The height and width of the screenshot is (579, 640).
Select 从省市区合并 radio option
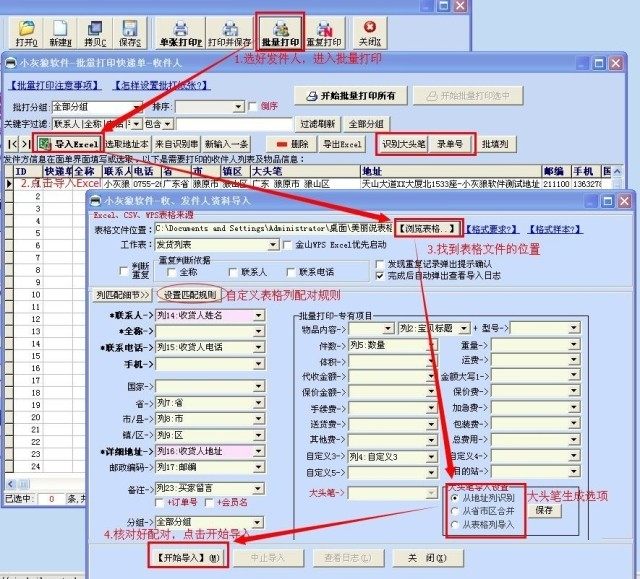pos(455,511)
